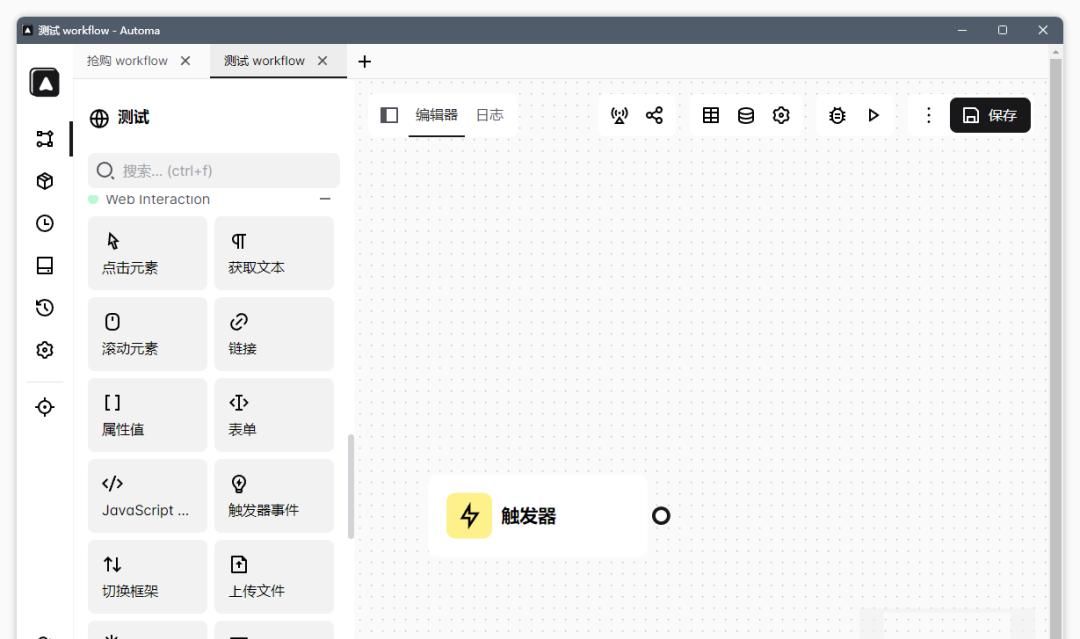This screenshot has width=1080, height=639.
Task: Select the 获取文本 block
Action: (x=273, y=253)
